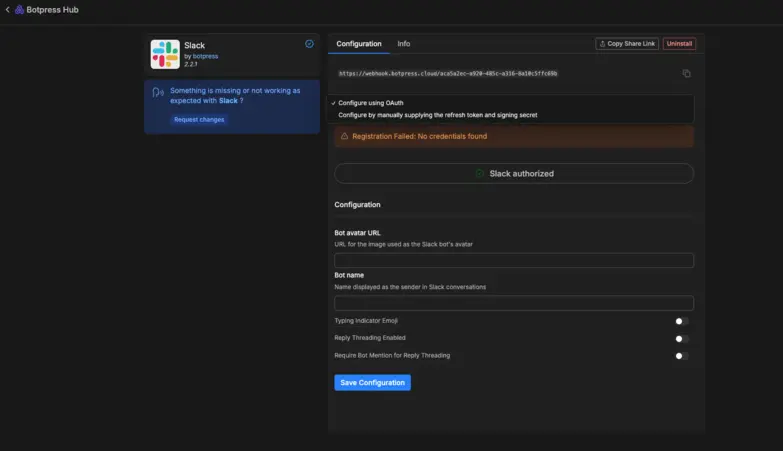Click the back arrow beside Botpress Hub

[x=7, y=9]
